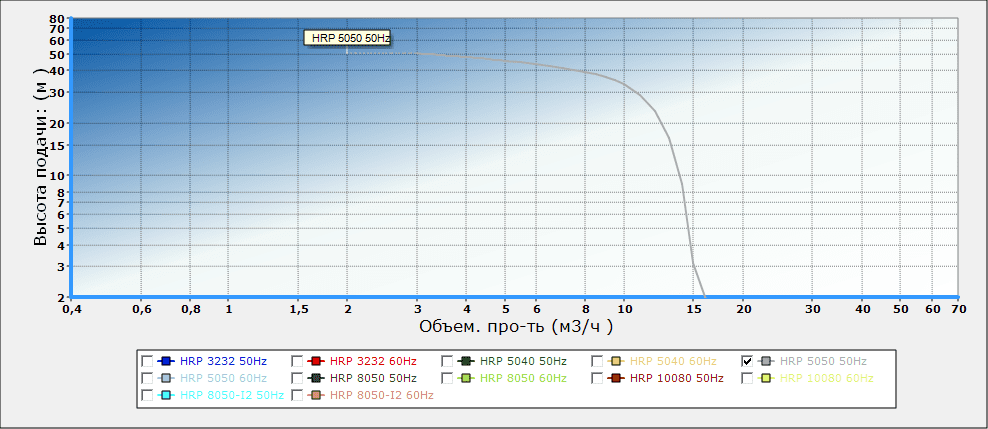Click the X-axis label 0,4

74,309
